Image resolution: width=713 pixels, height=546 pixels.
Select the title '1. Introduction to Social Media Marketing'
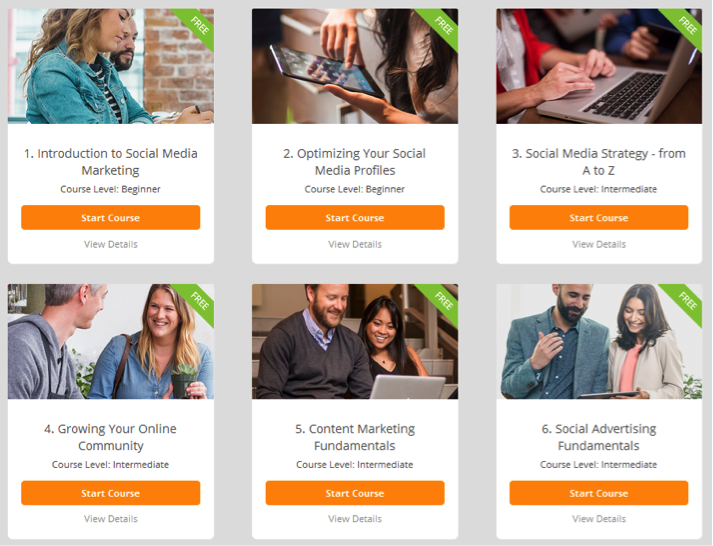(x=110, y=161)
